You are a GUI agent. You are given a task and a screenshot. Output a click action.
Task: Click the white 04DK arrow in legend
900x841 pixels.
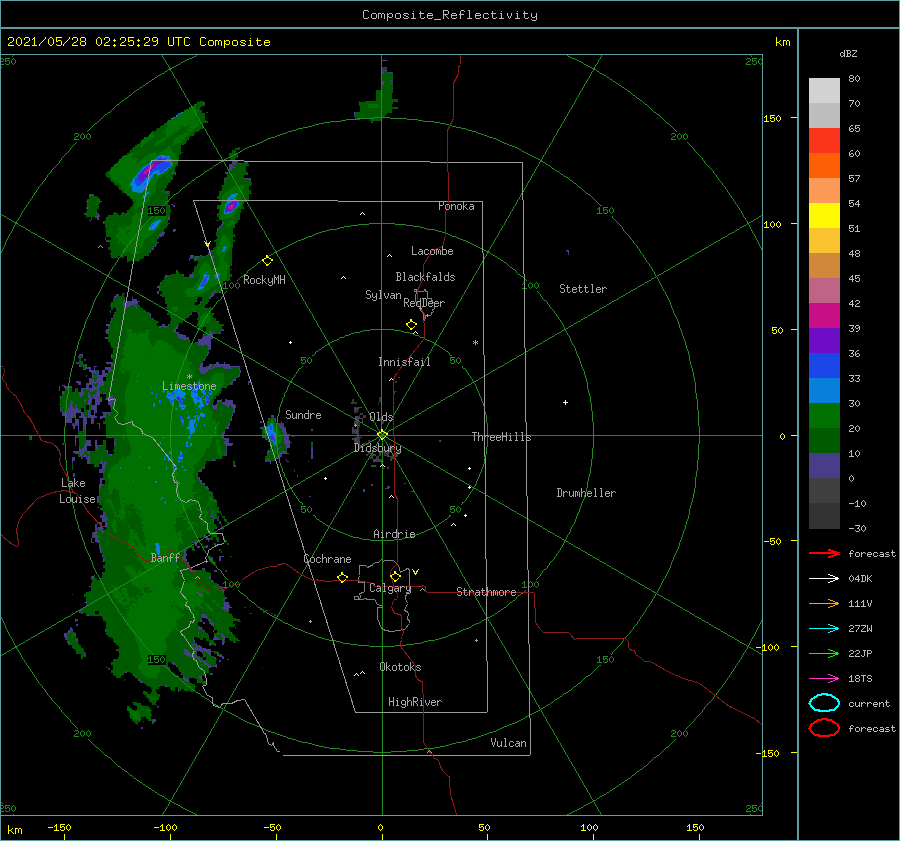tap(824, 578)
